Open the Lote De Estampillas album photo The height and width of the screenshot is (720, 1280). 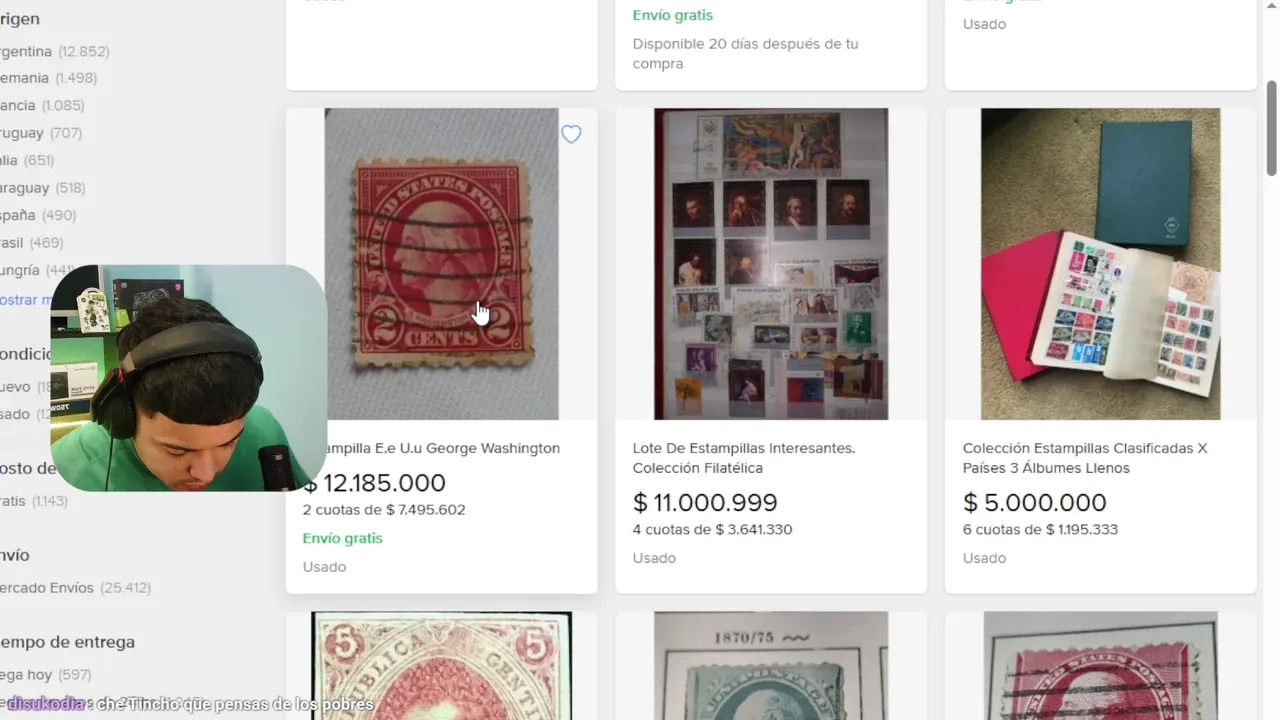(x=770, y=264)
